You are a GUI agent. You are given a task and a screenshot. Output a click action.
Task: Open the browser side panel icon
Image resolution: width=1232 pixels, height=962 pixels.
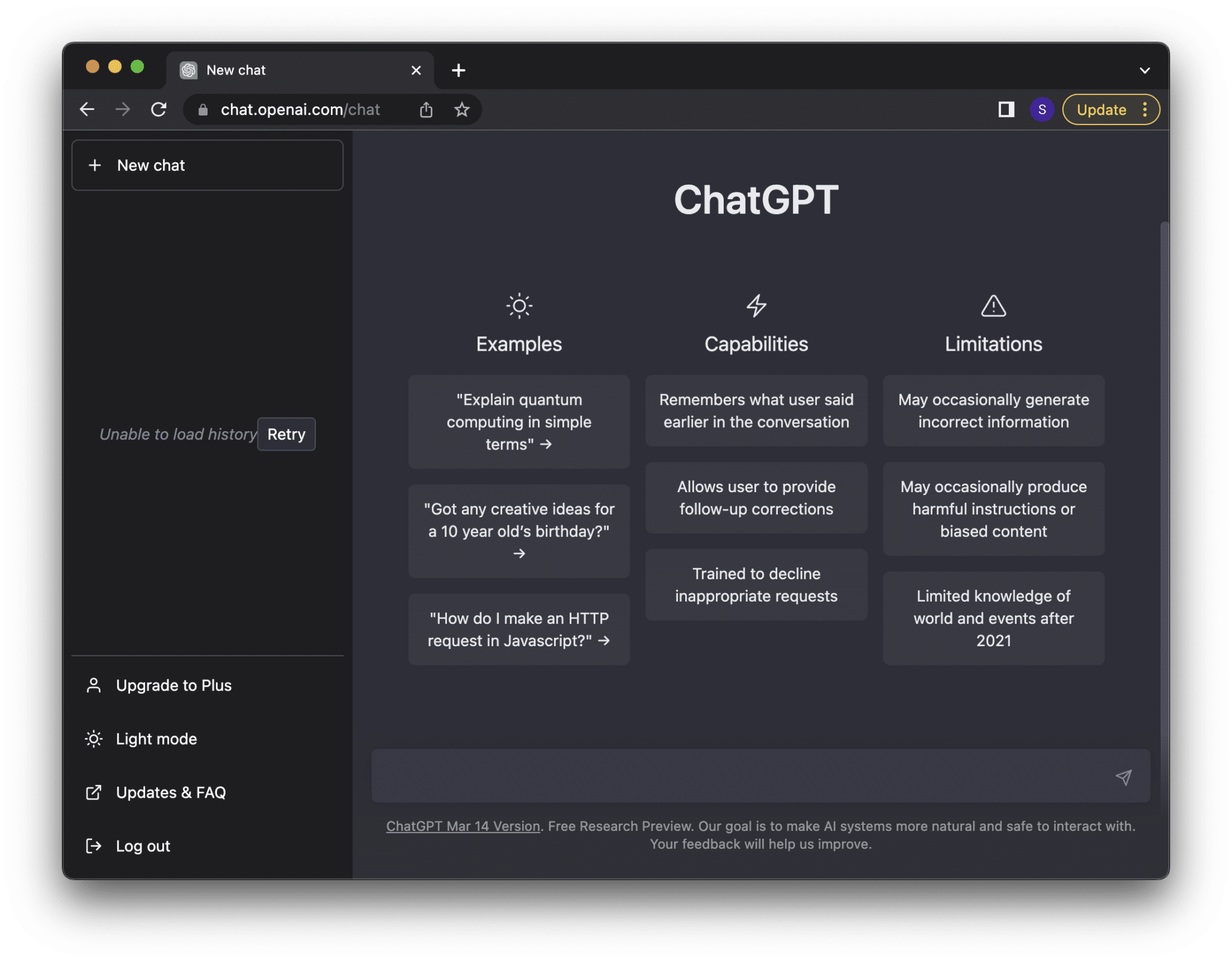tap(1006, 109)
